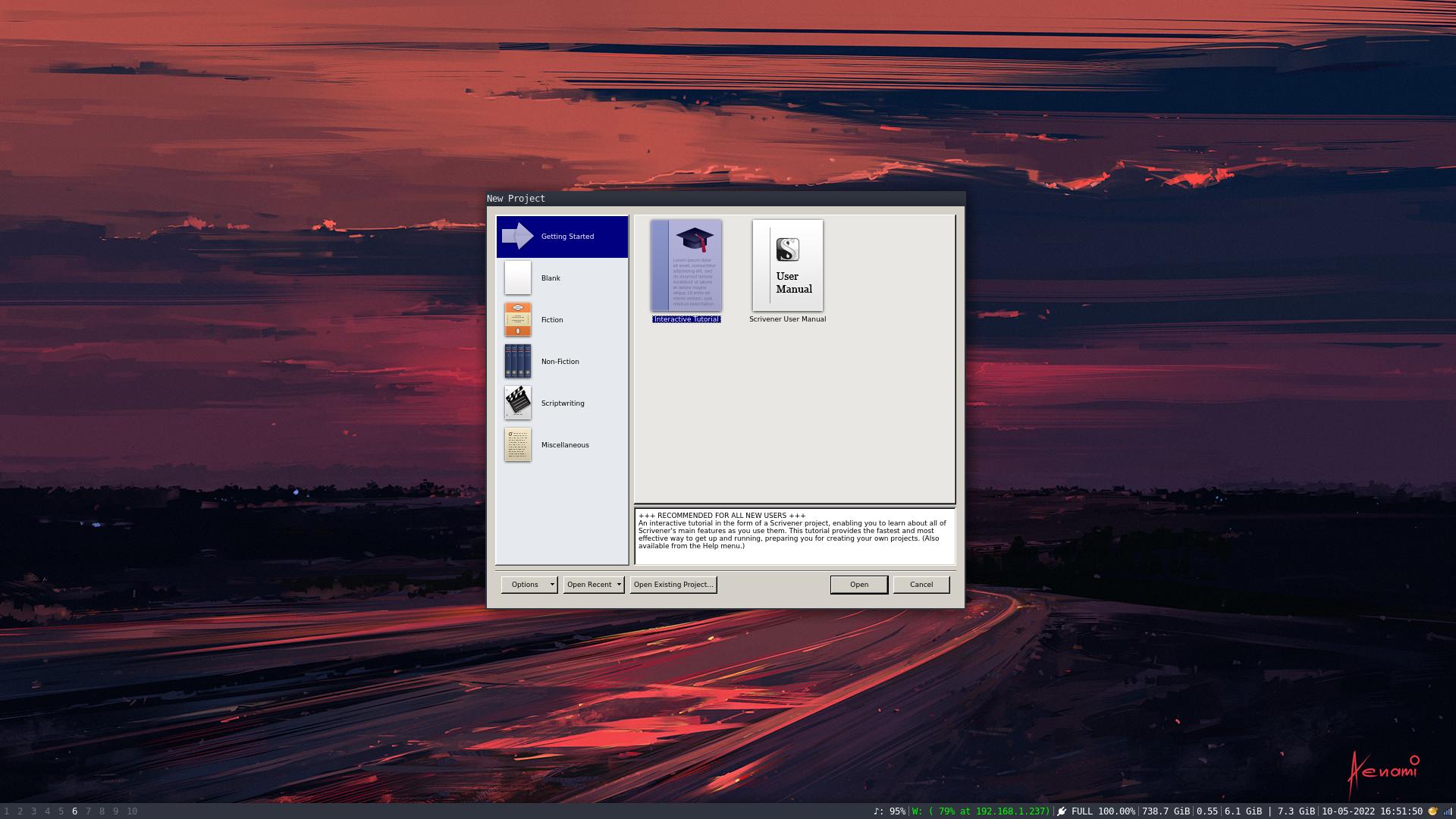The image size is (1456, 819).
Task: Click the wireless network status text
Action: point(981,811)
